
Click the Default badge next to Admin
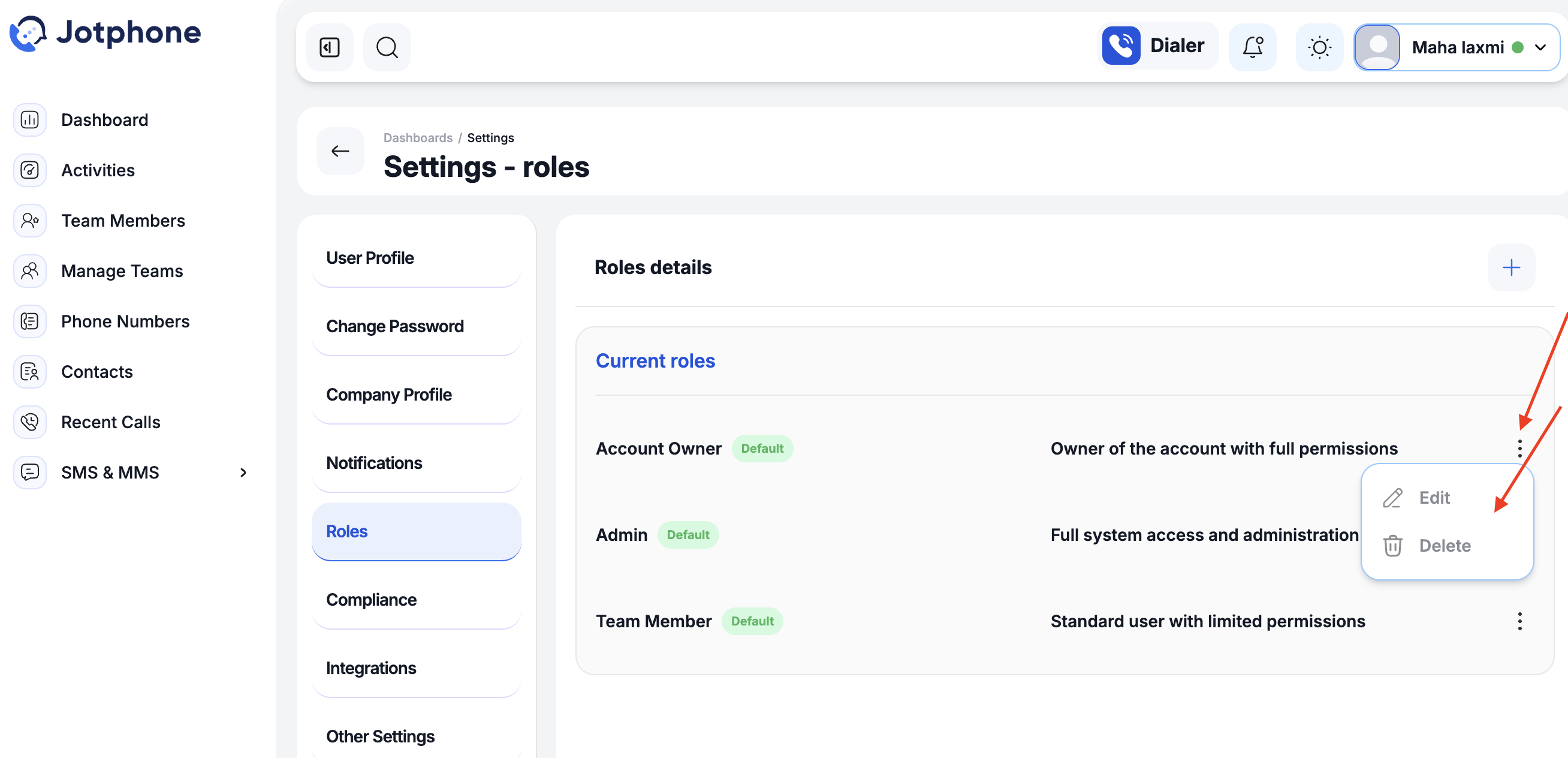tap(688, 535)
